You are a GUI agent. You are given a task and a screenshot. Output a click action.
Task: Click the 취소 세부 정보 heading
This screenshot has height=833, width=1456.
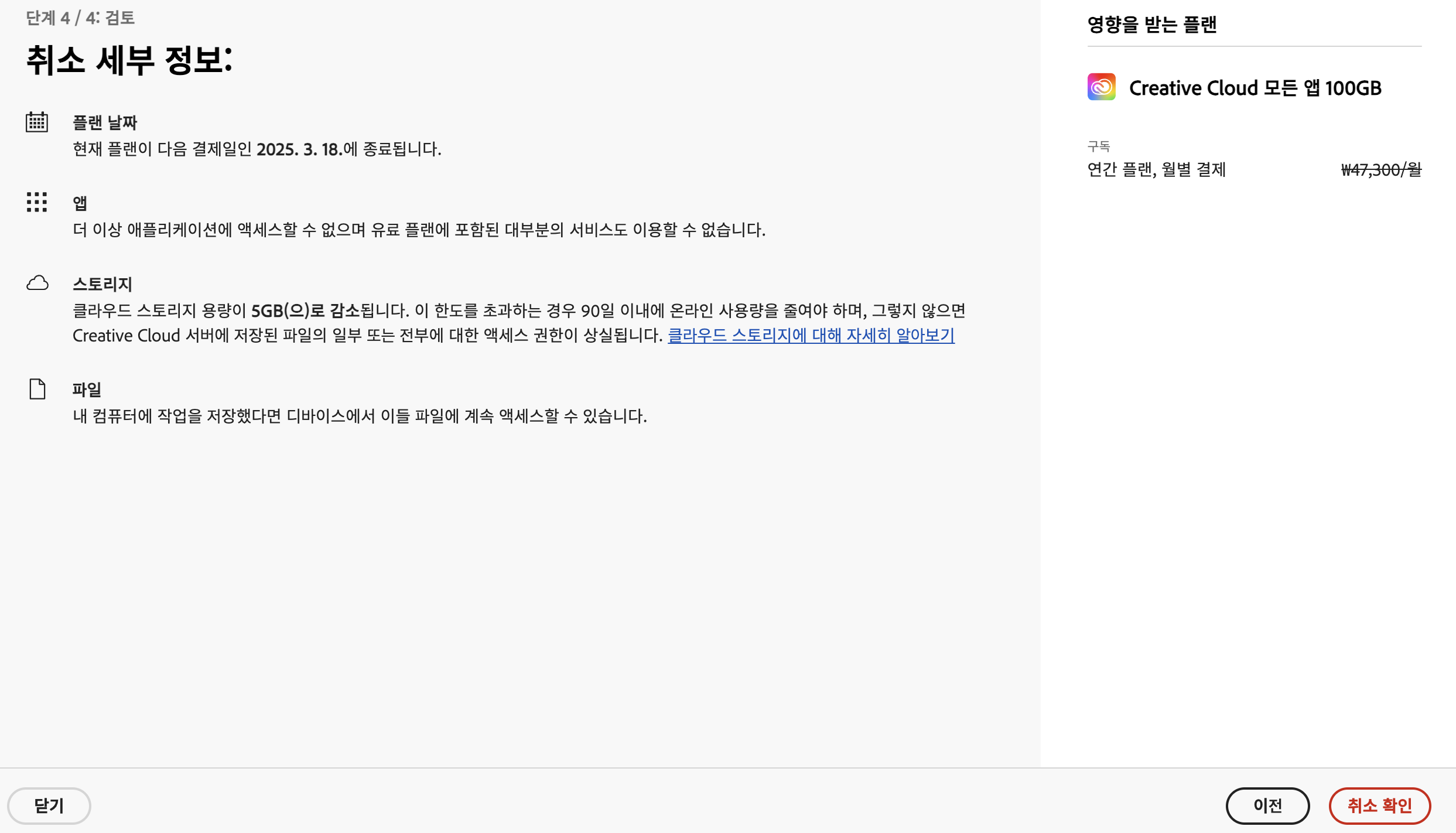pyautogui.click(x=129, y=60)
